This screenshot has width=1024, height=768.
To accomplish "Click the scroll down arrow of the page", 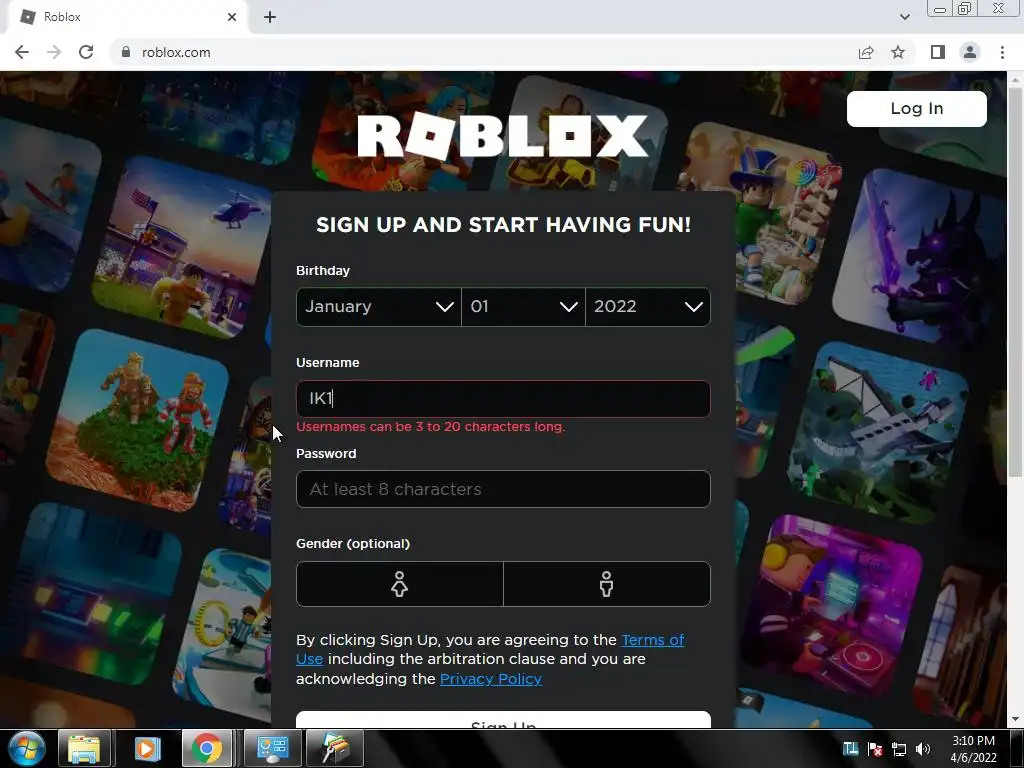I will pos(1015,720).
